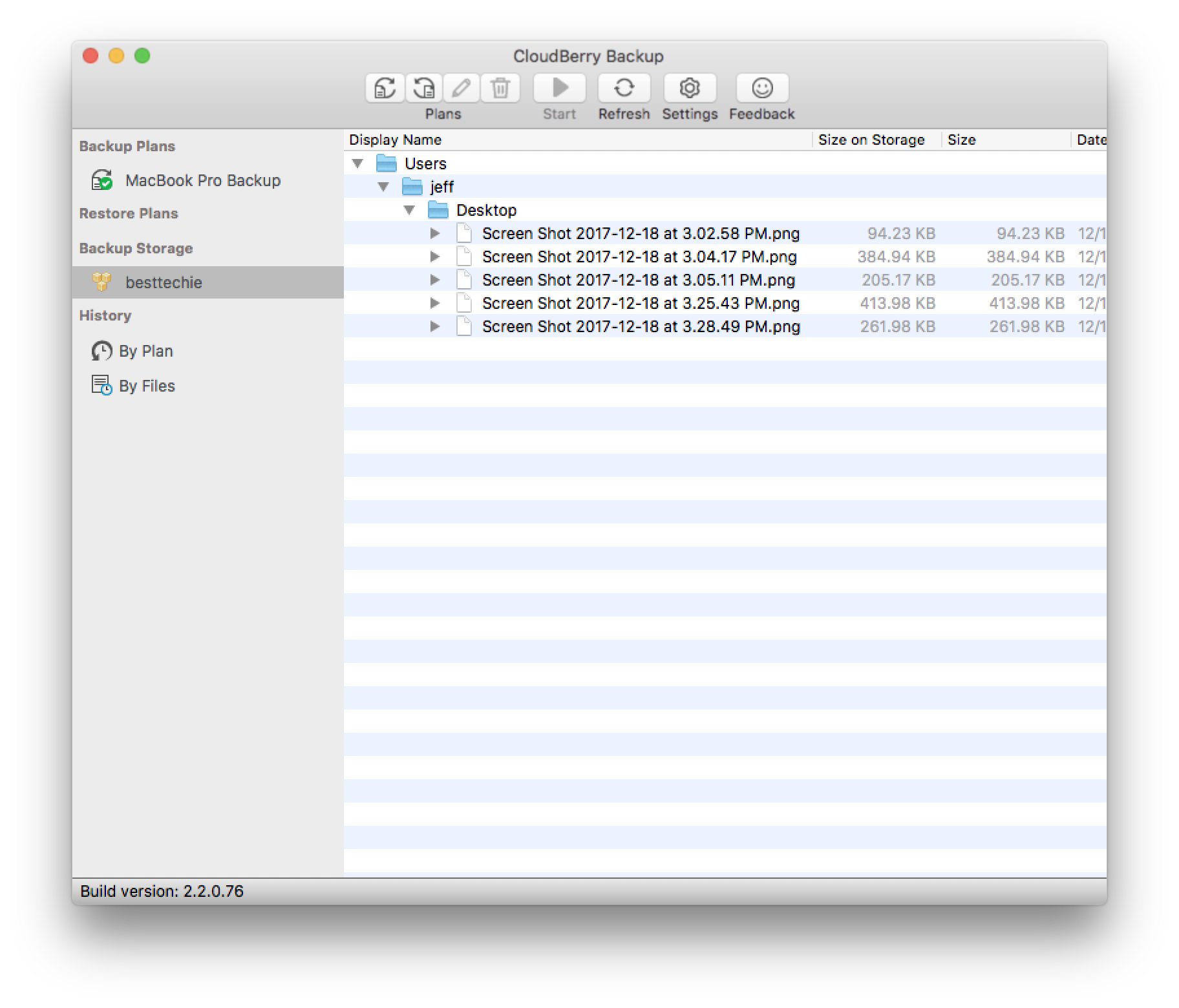Open Settings via the gear icon

point(690,88)
